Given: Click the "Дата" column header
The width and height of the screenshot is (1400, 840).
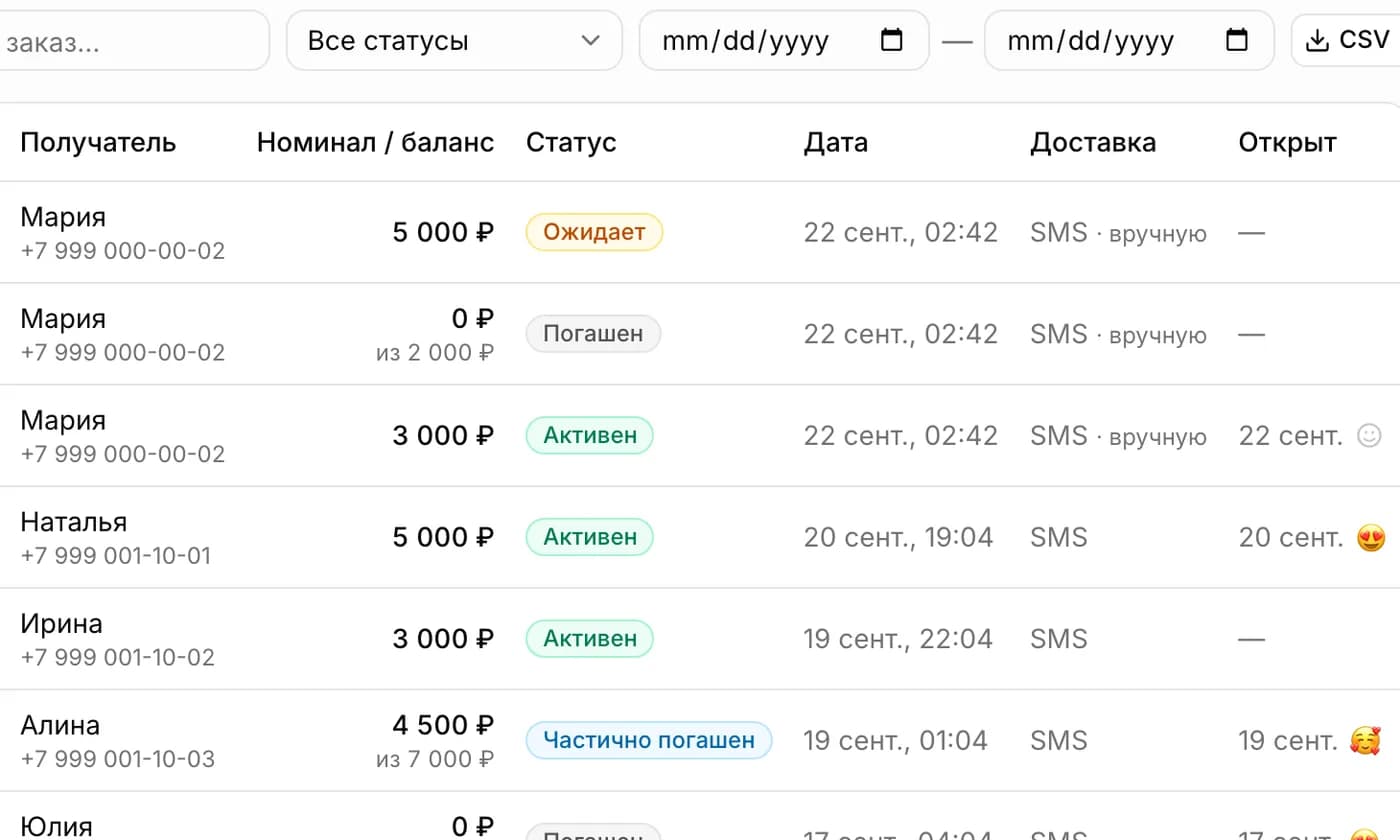Looking at the screenshot, I should point(836,142).
